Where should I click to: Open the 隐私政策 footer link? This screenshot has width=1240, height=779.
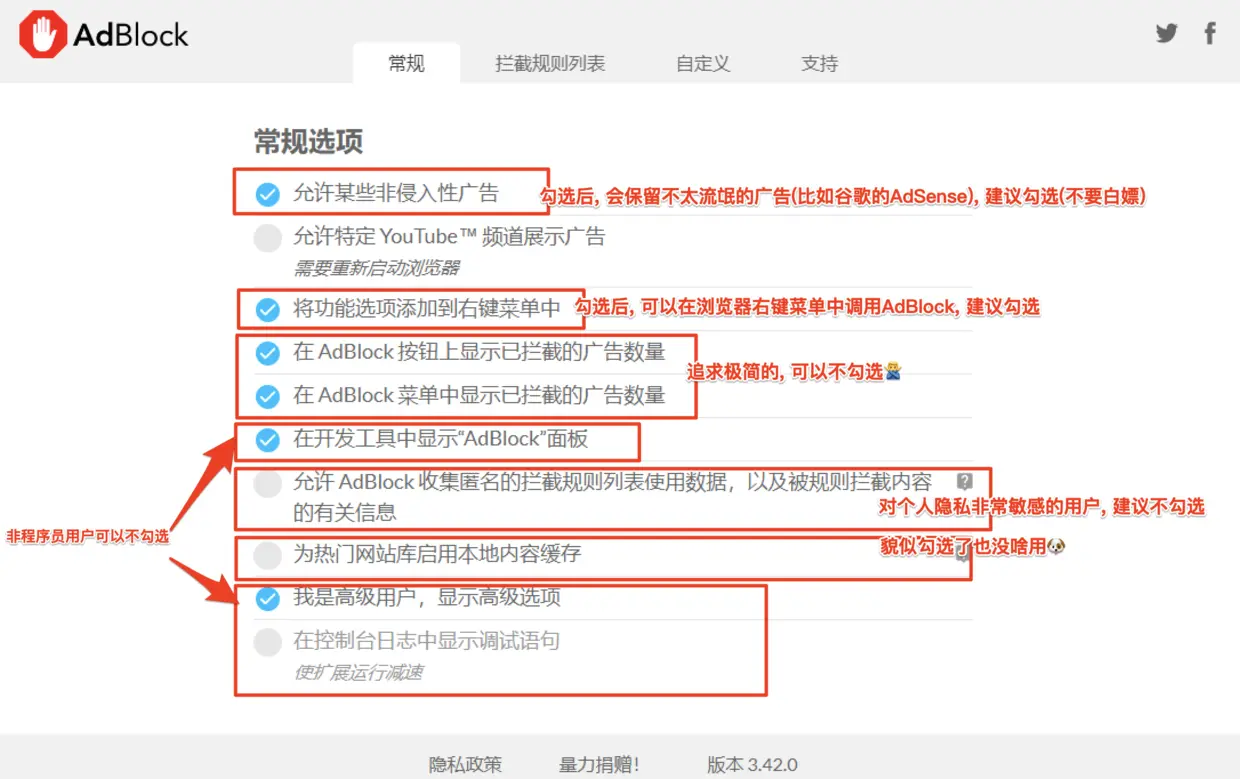(466, 765)
